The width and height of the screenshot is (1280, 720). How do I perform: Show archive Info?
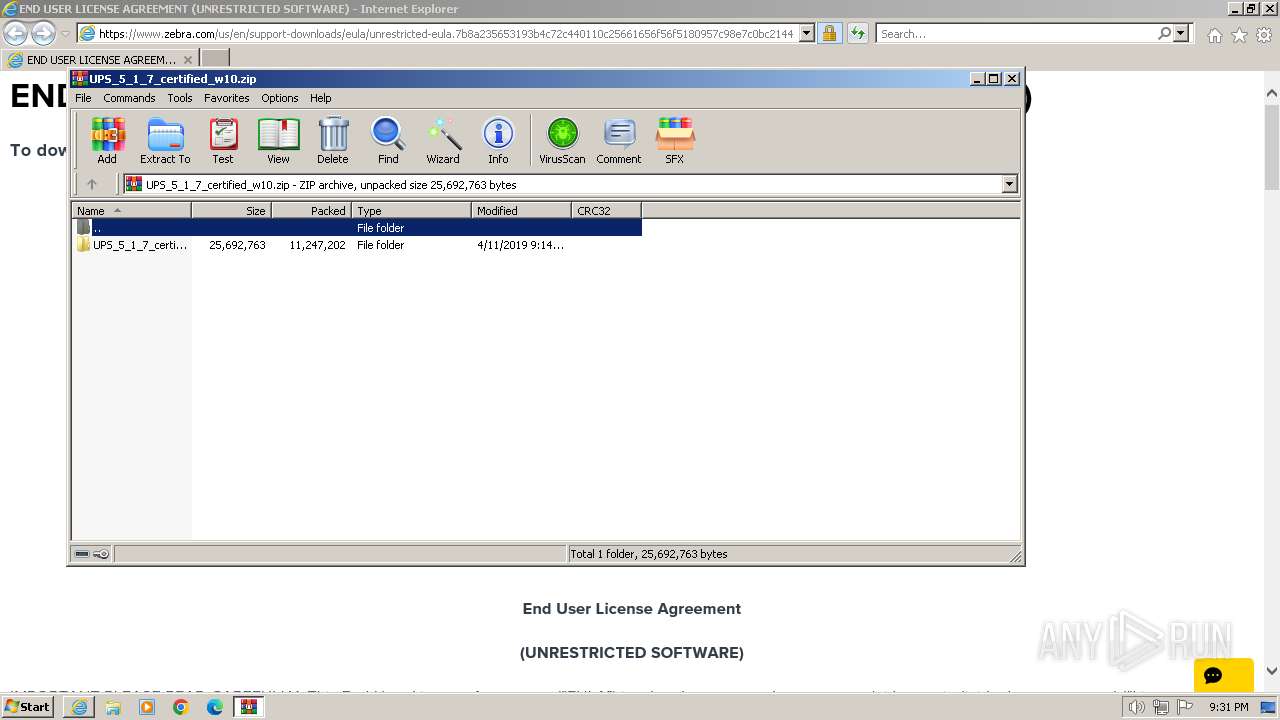(498, 140)
